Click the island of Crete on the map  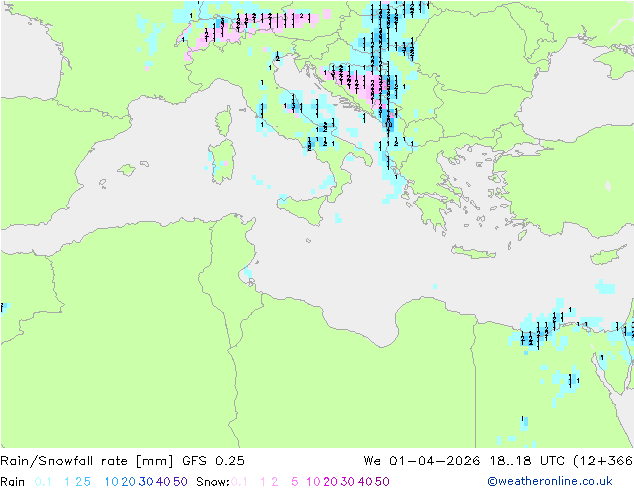(x=473, y=252)
